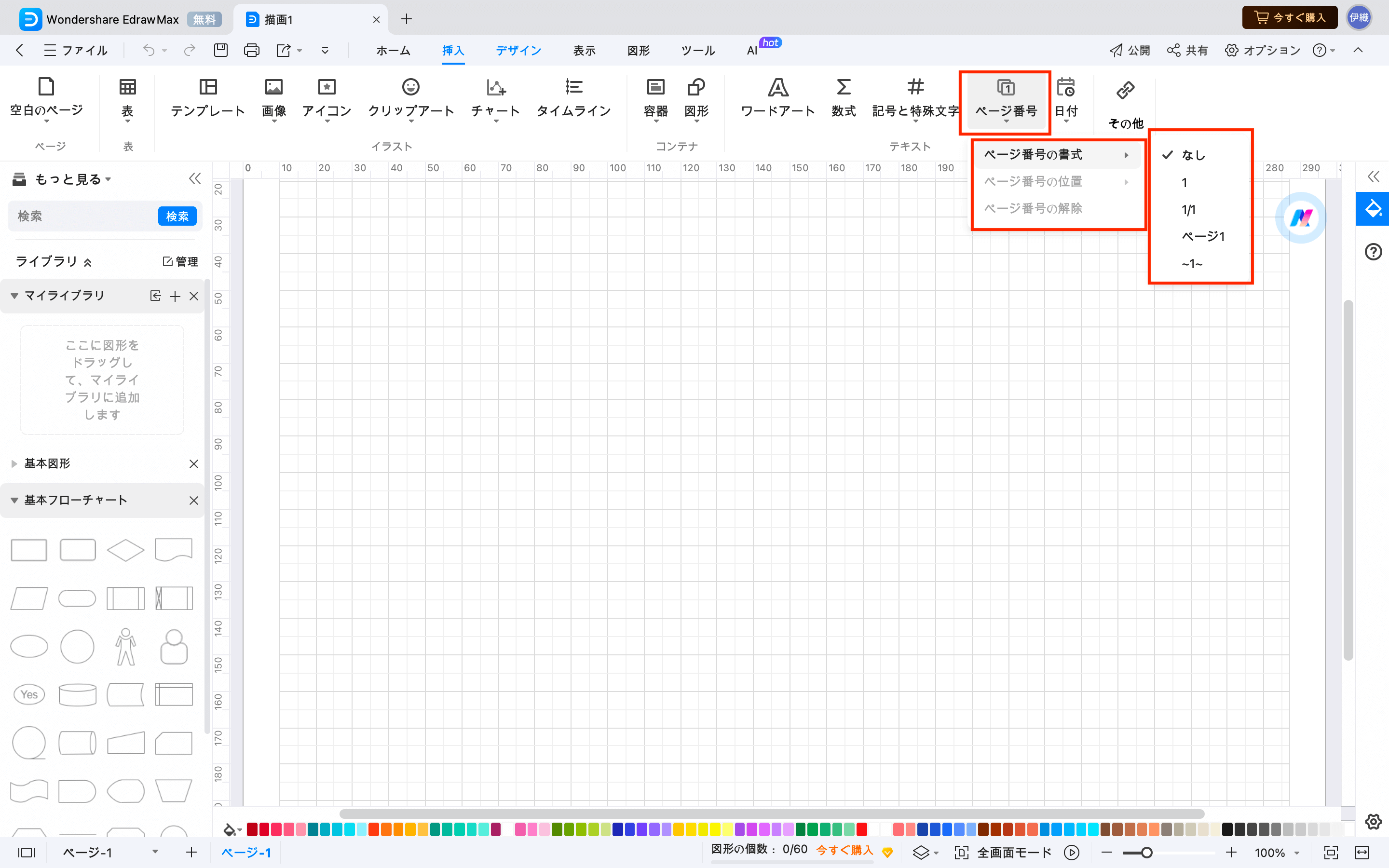Select the diamond decision flowchart shape
The height and width of the screenshot is (868, 1389).
pyautogui.click(x=126, y=550)
